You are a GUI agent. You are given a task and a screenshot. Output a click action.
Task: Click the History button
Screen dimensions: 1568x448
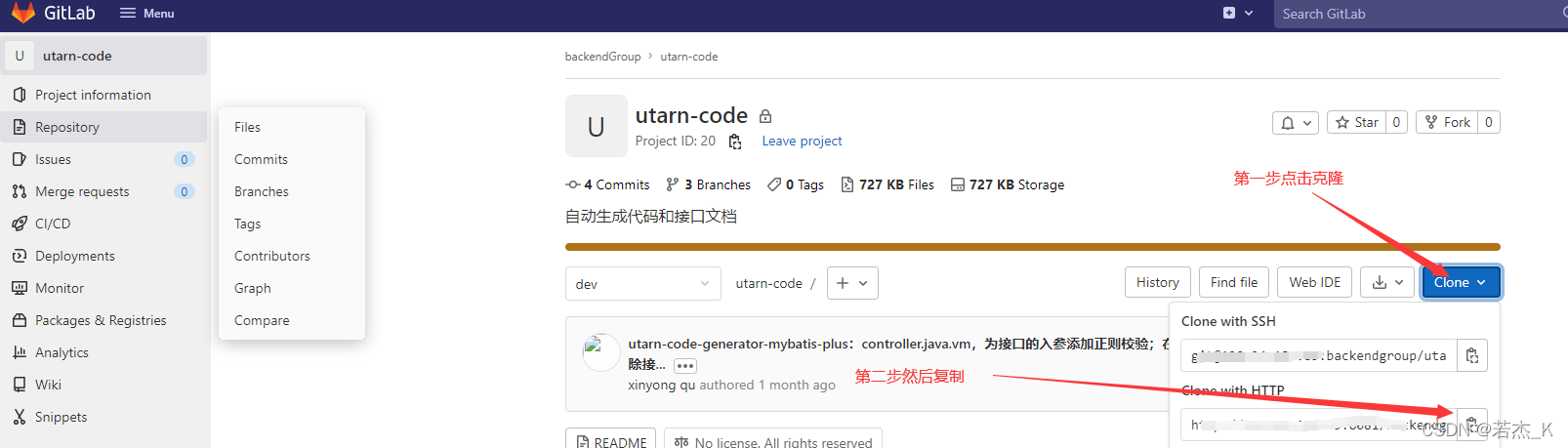point(1158,282)
